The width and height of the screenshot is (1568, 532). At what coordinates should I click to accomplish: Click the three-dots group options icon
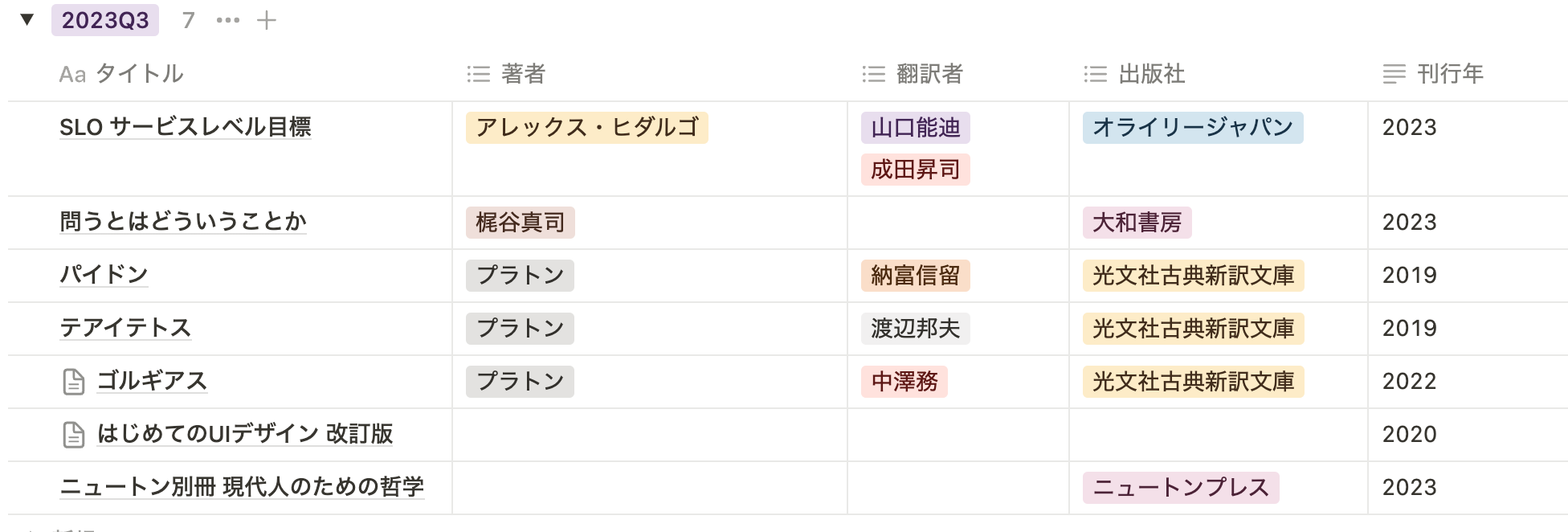228,20
